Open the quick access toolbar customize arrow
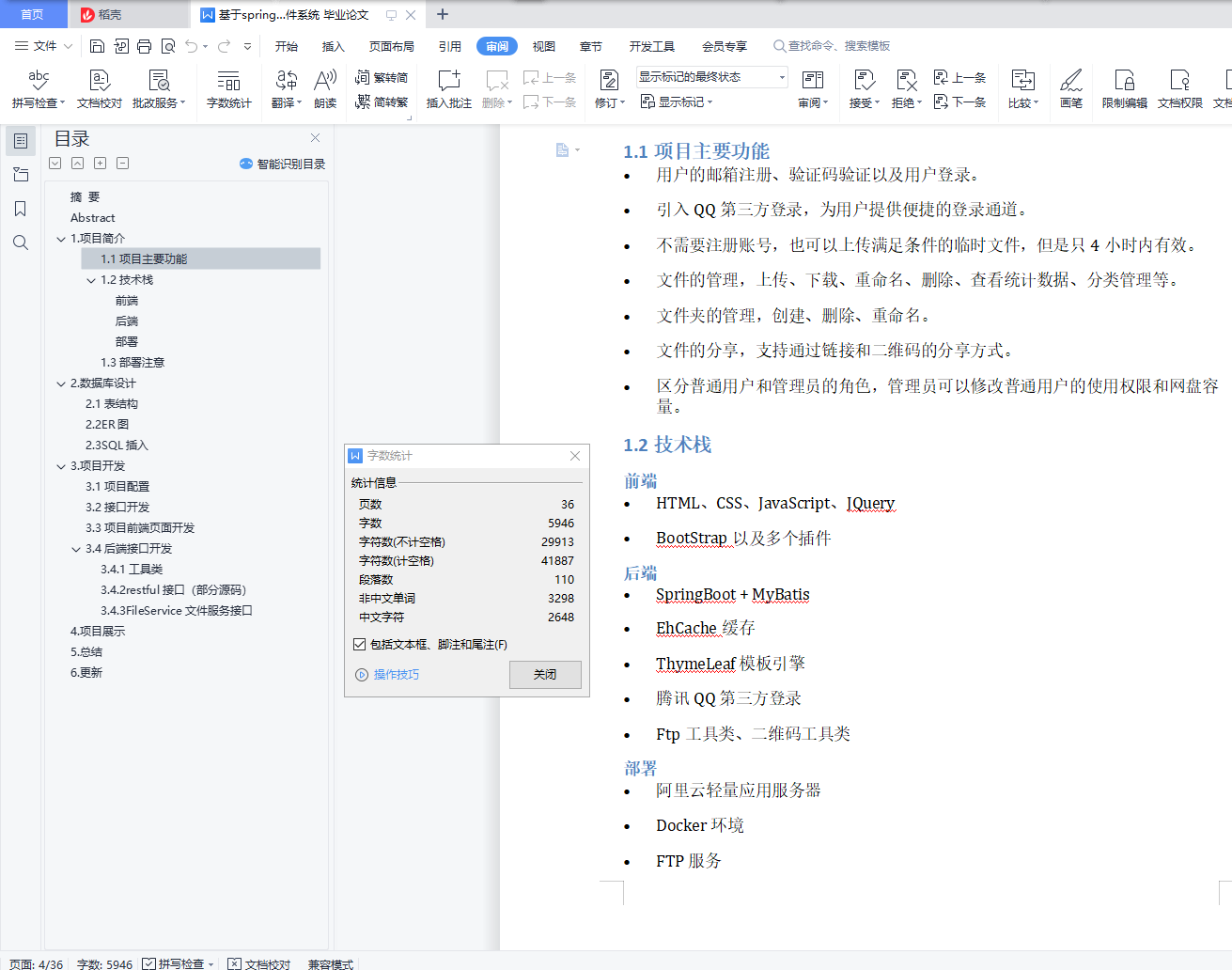 click(x=247, y=46)
